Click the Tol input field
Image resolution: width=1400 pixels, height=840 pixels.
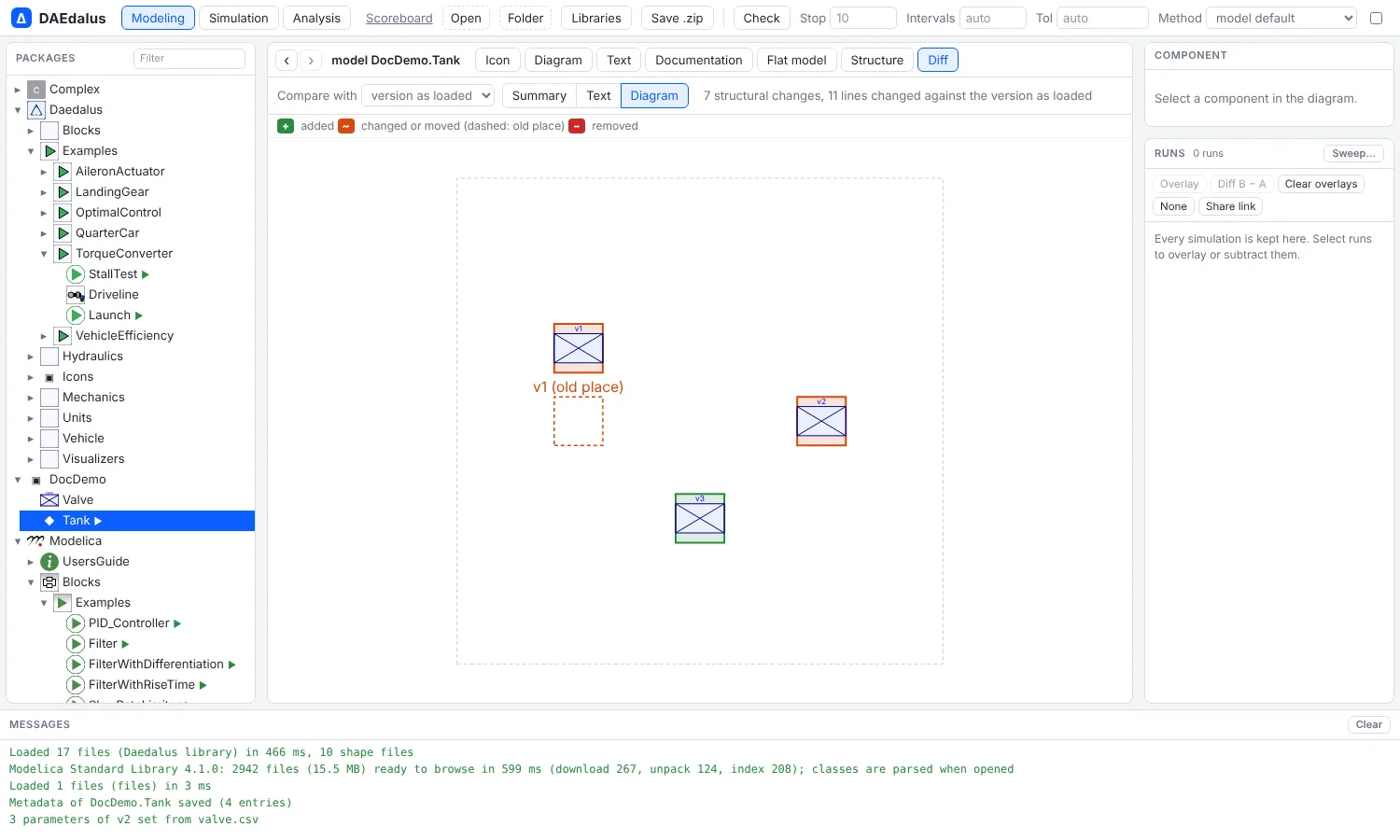(x=1102, y=18)
